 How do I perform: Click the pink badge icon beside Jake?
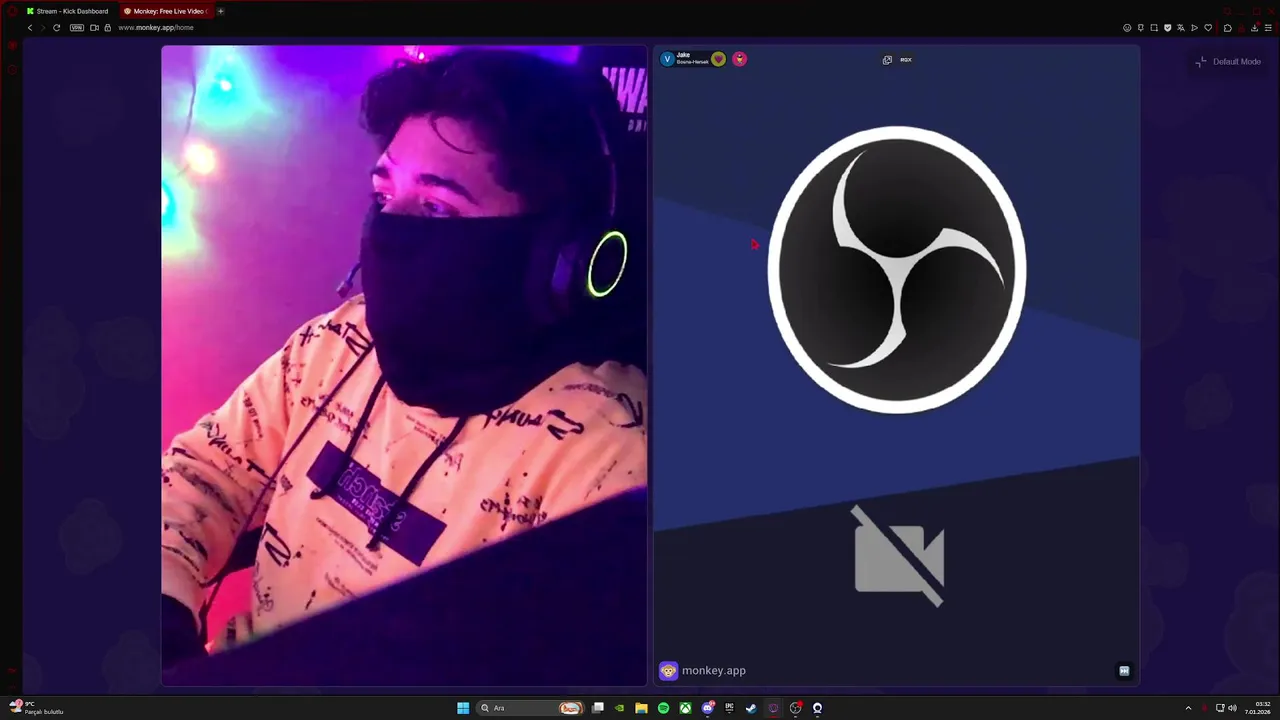tap(740, 59)
